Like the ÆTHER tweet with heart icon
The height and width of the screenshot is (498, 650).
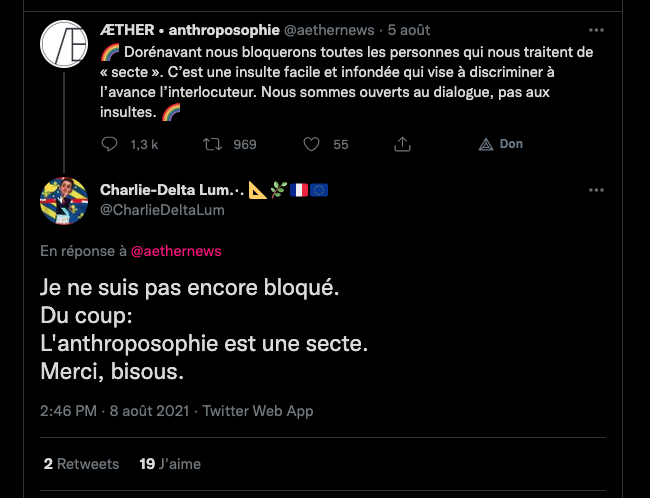(311, 144)
